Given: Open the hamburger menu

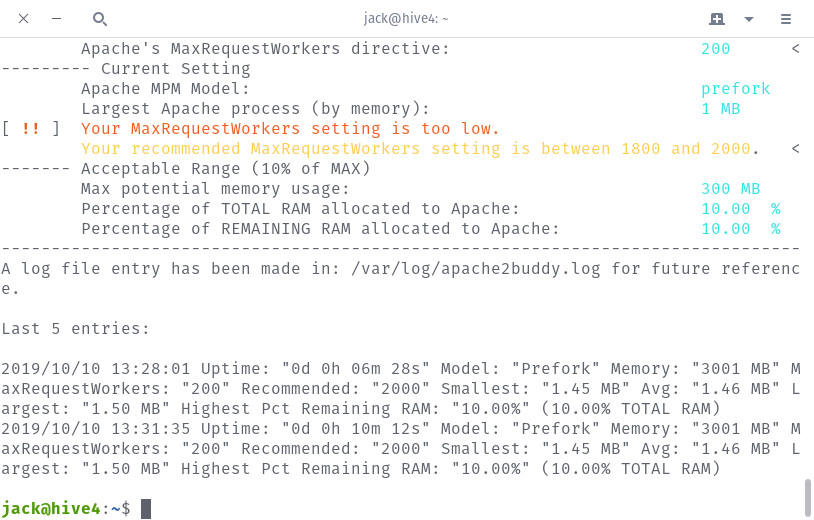Looking at the screenshot, I should click(x=786, y=19).
